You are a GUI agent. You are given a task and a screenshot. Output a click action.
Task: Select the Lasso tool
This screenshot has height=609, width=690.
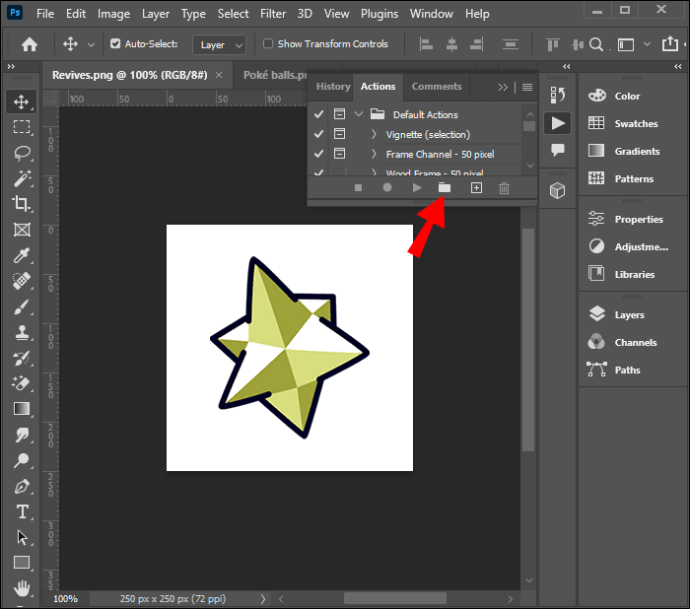pos(22,153)
